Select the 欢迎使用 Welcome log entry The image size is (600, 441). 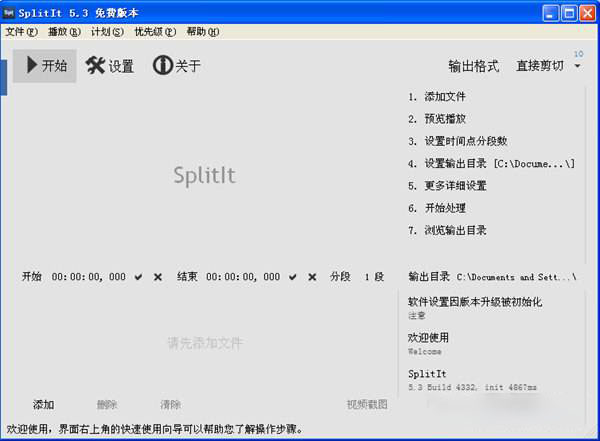point(428,343)
